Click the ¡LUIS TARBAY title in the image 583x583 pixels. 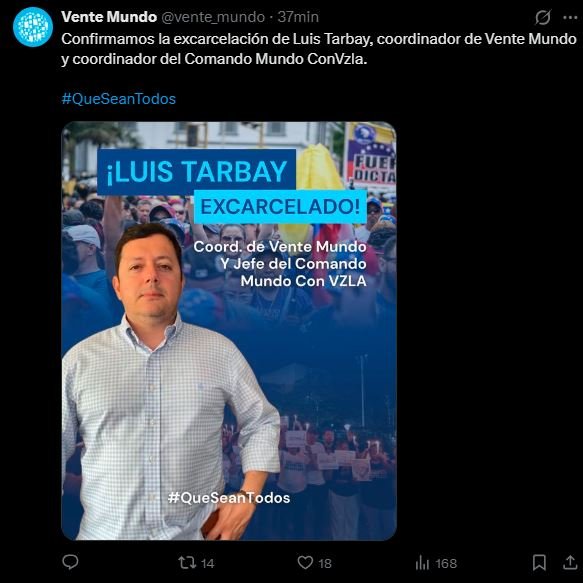197,172
